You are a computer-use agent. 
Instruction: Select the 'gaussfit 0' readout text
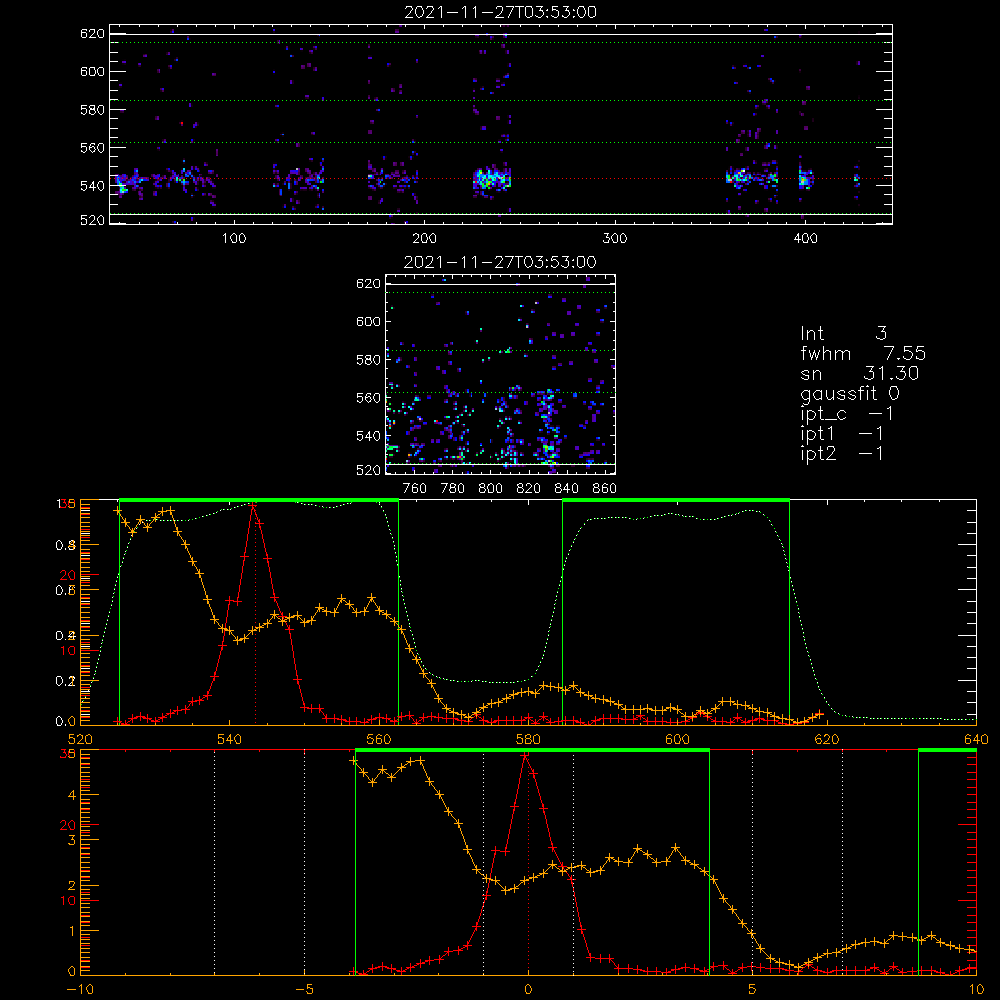coord(849,393)
